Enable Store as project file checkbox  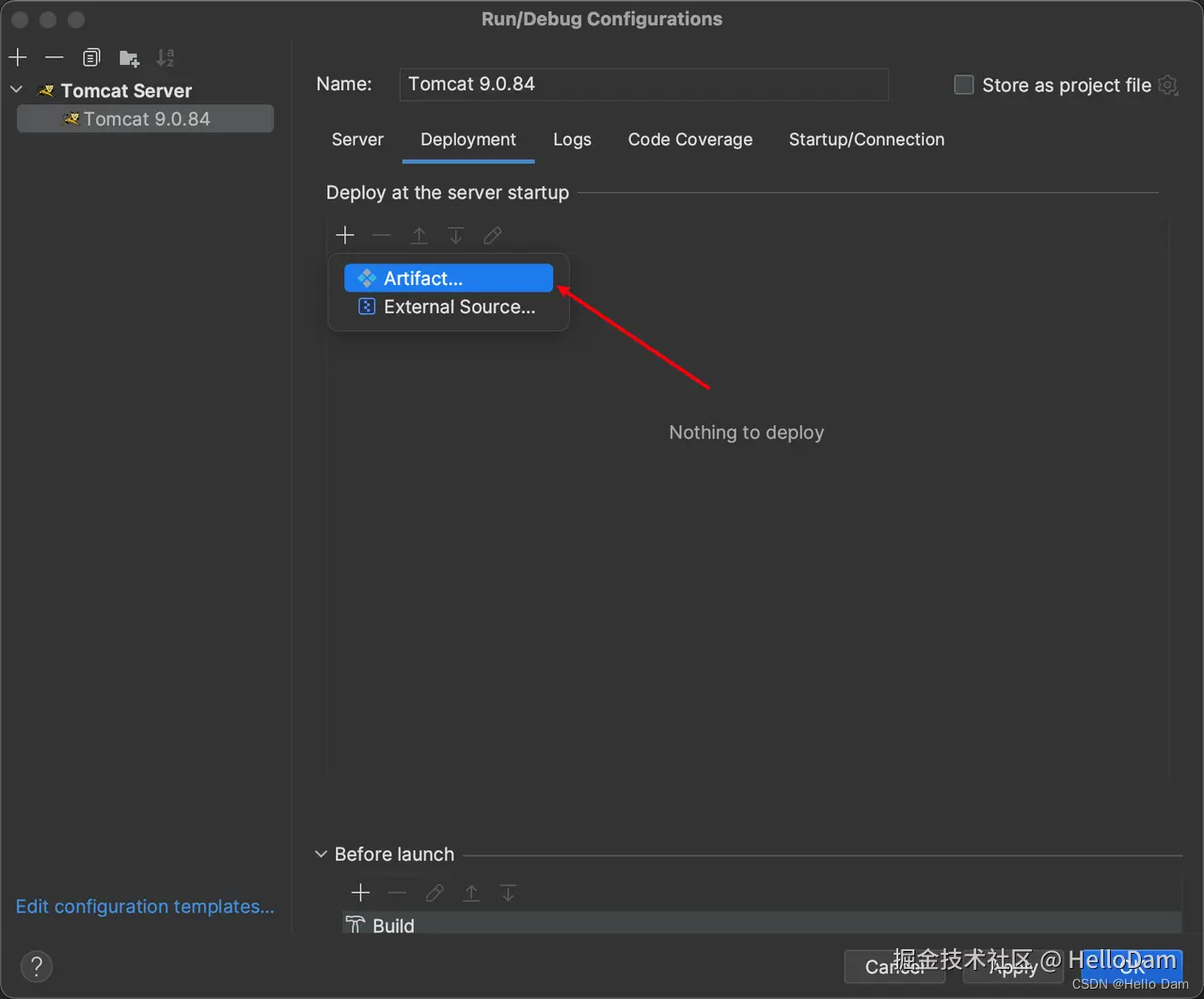964,85
